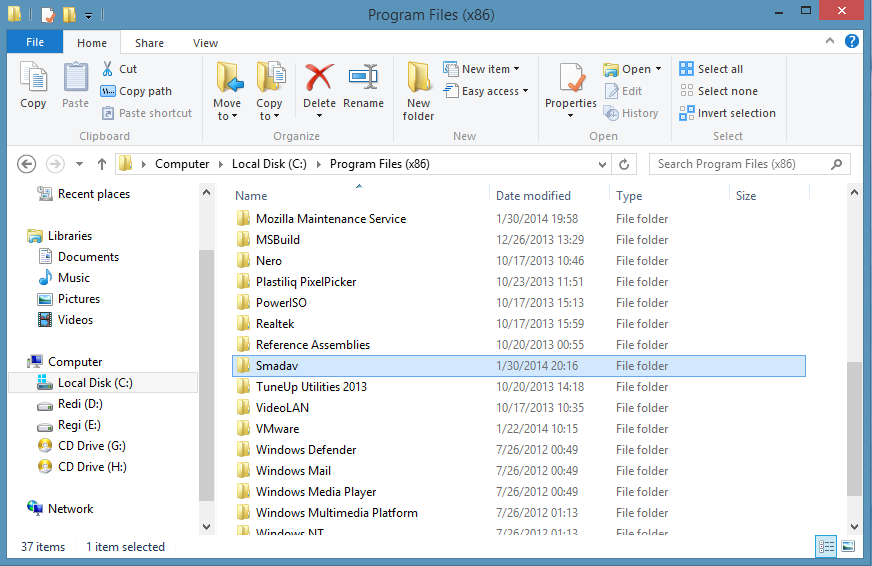This screenshot has height=566, width=872.
Task: Expand path chevron after Computer
Action: click(221, 164)
